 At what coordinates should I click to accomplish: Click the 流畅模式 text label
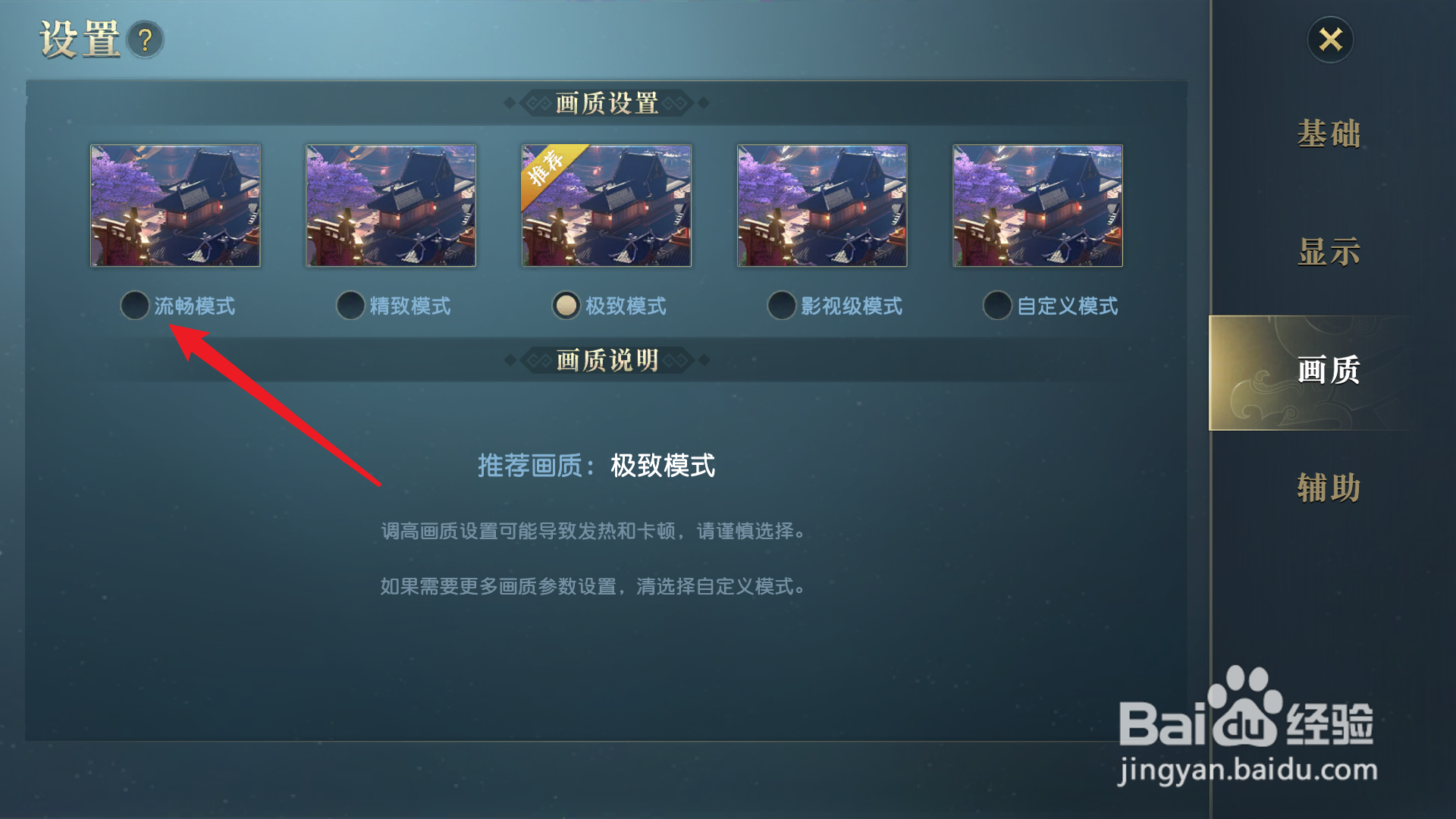coord(195,306)
